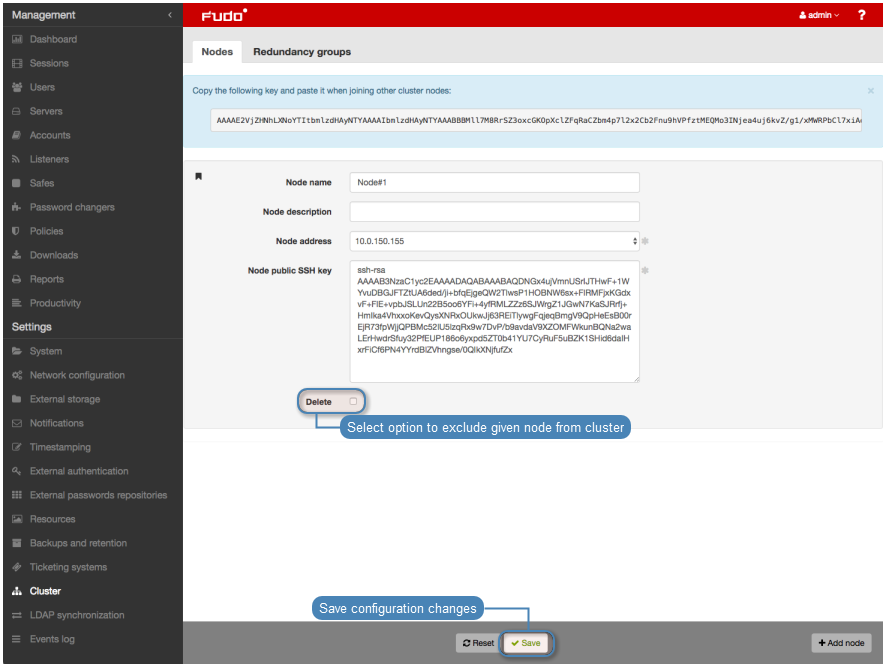Click the Node name input field
The width and height of the screenshot is (891, 672).
click(x=494, y=182)
